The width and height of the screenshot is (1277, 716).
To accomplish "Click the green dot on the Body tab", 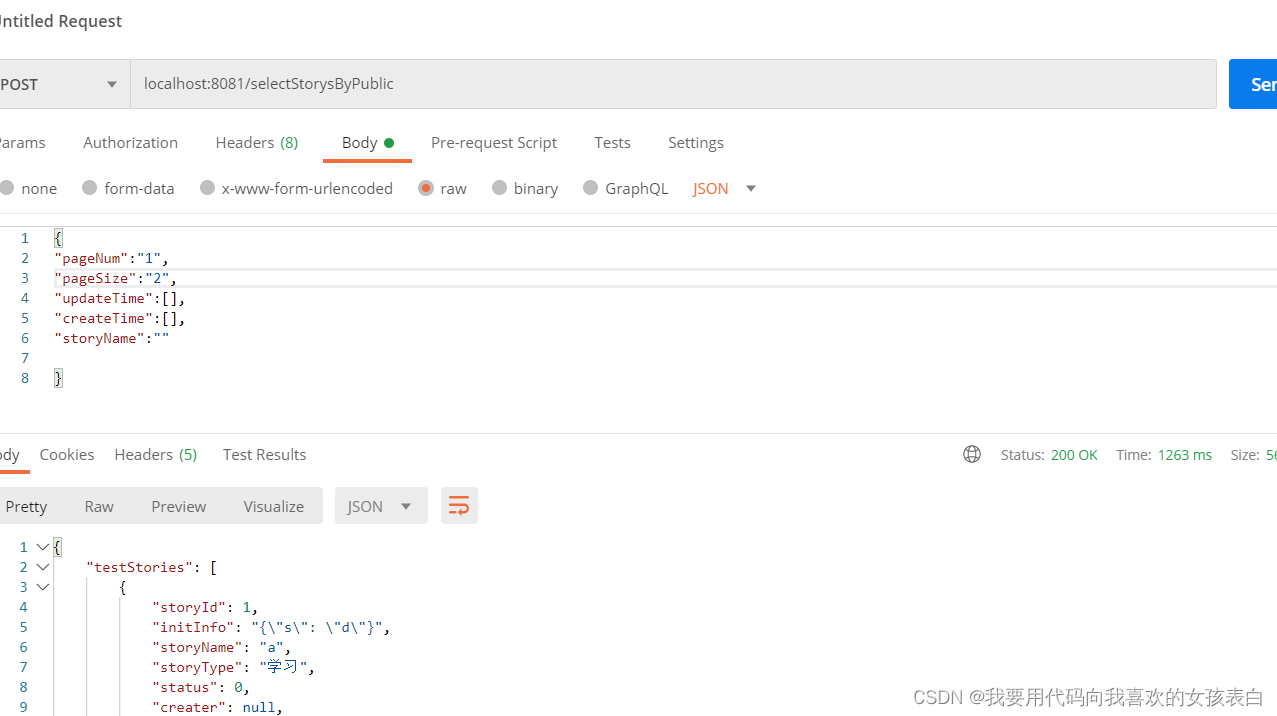I will click(388, 142).
